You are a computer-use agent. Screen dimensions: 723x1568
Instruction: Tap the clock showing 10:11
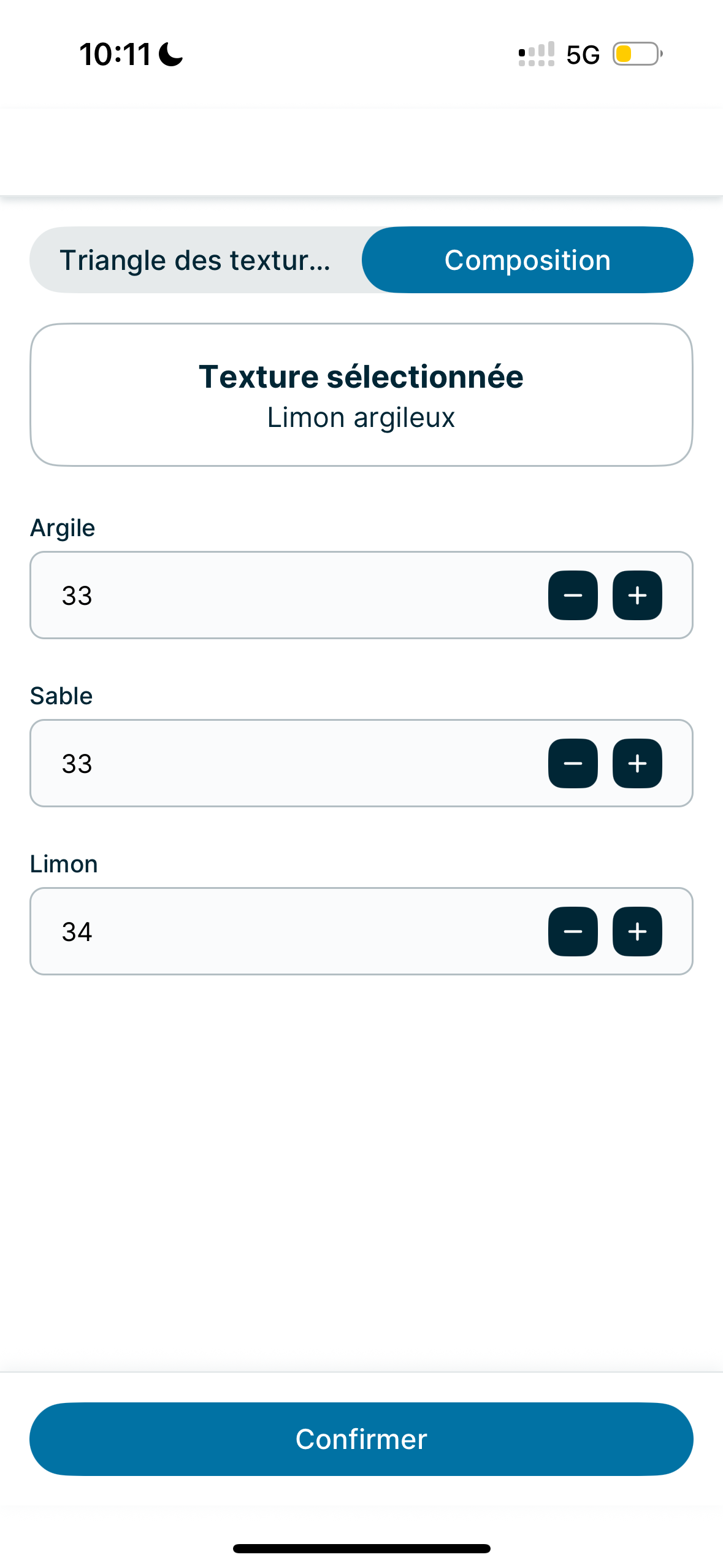coord(115,54)
